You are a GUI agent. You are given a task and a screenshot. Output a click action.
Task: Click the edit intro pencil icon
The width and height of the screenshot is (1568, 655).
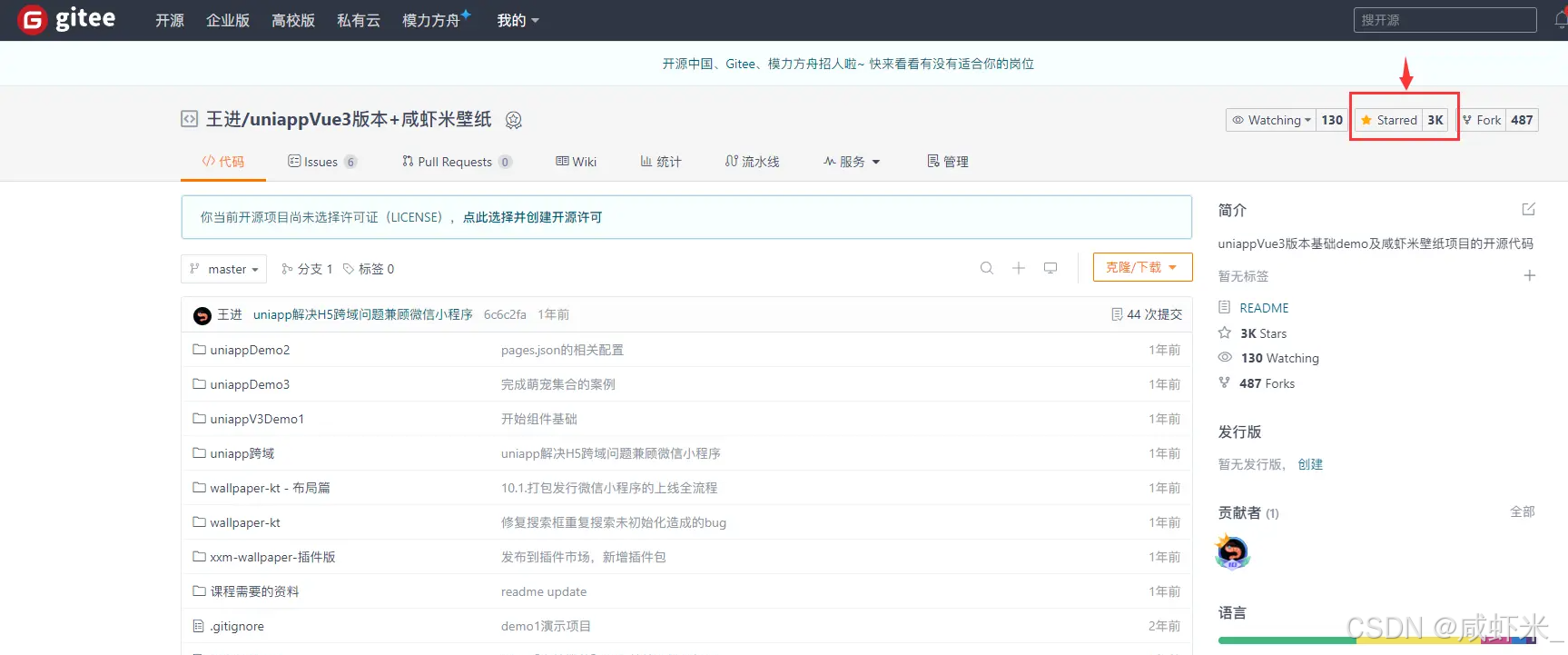1529,210
